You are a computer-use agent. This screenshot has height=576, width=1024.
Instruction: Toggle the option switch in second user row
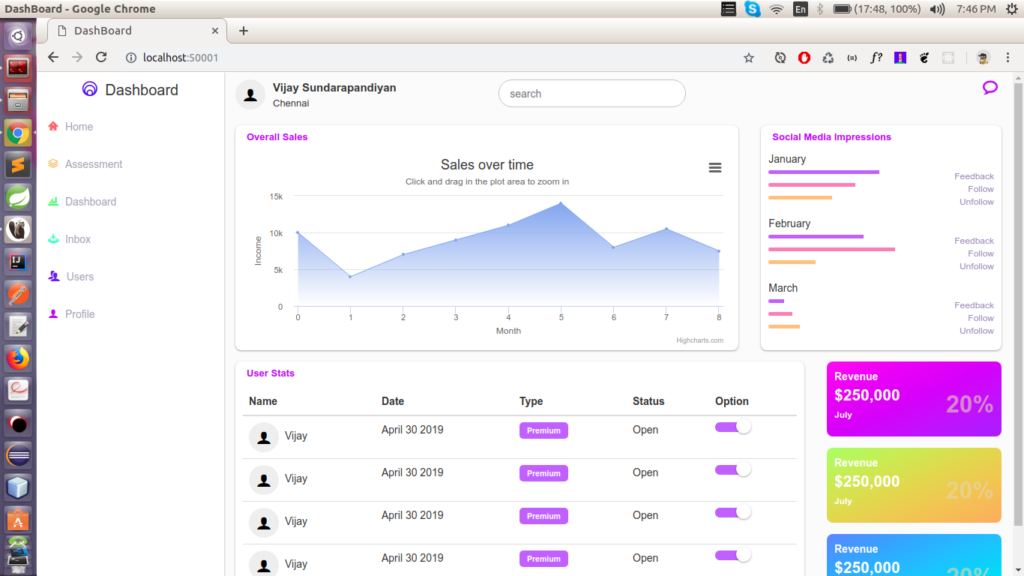tap(732, 470)
